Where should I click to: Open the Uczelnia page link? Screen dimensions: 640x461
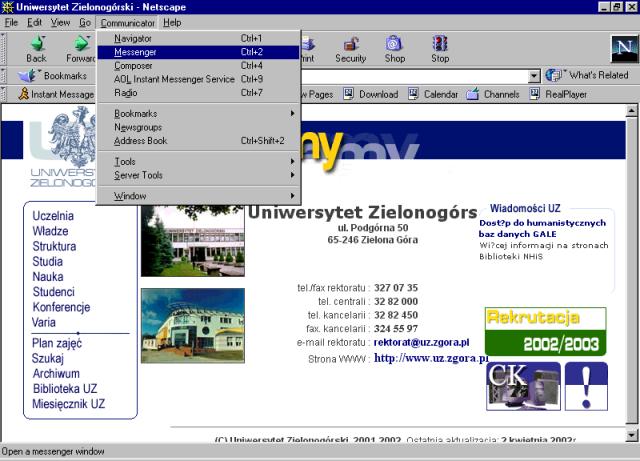(53, 216)
